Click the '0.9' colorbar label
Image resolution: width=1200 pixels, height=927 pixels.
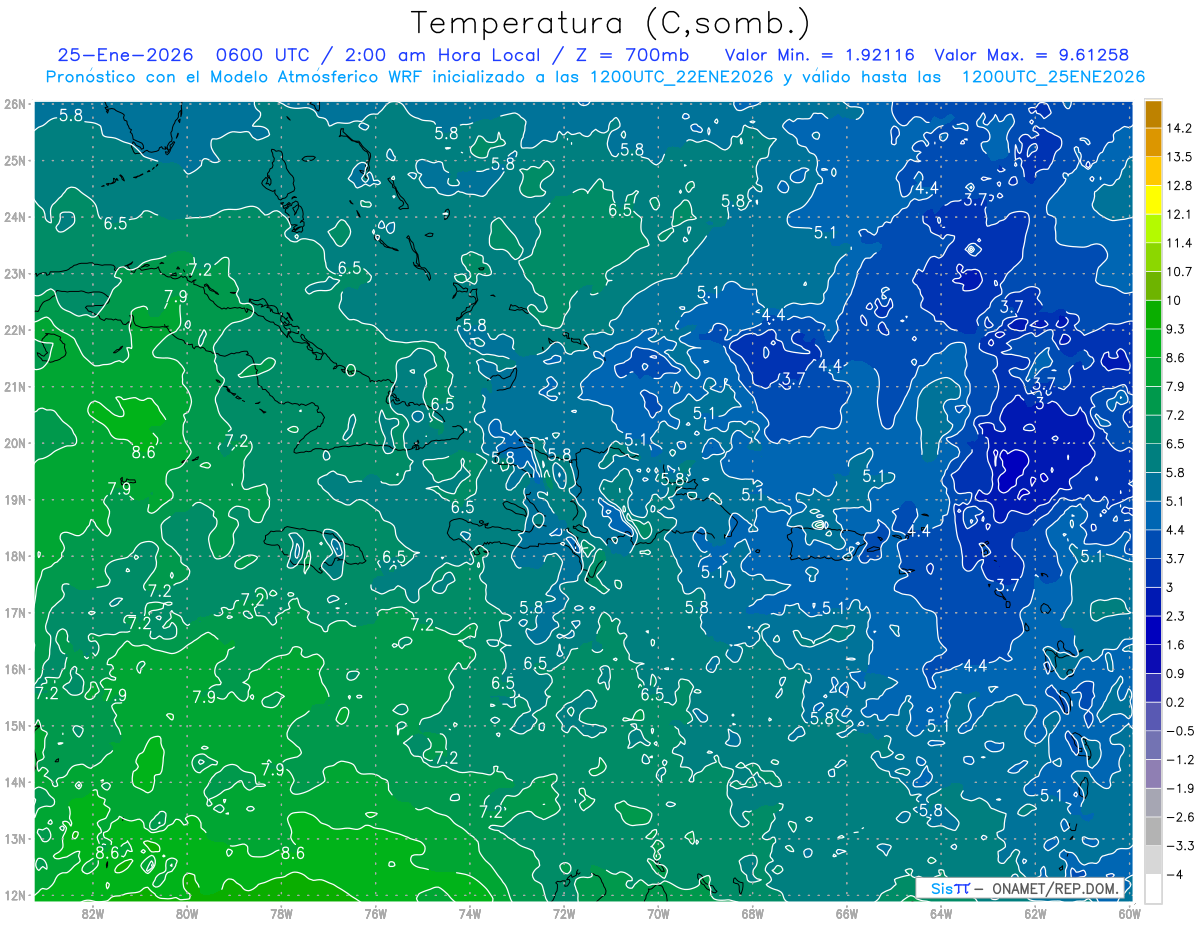(x=1177, y=673)
